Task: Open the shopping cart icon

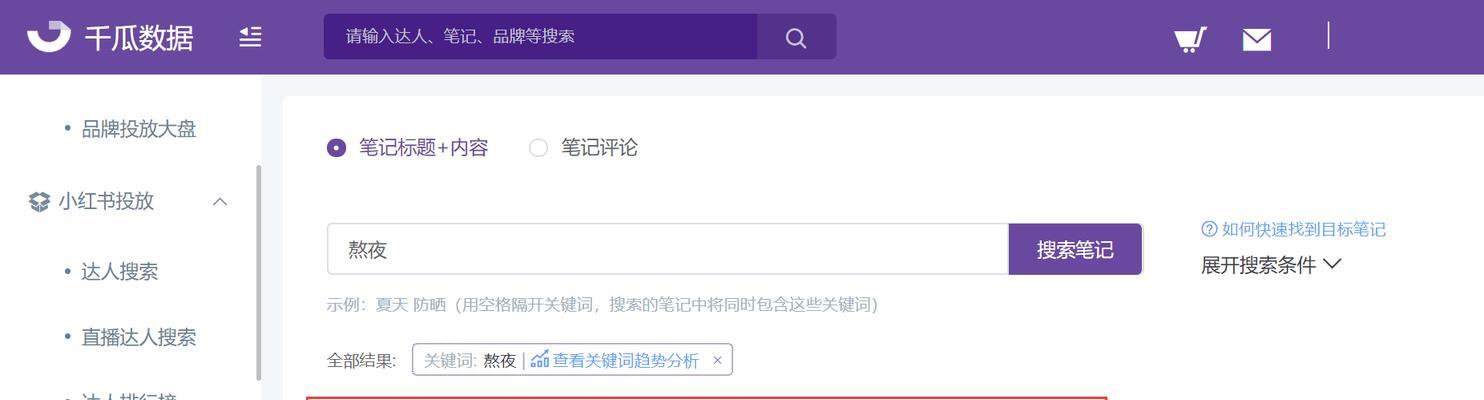Action: tap(1190, 39)
